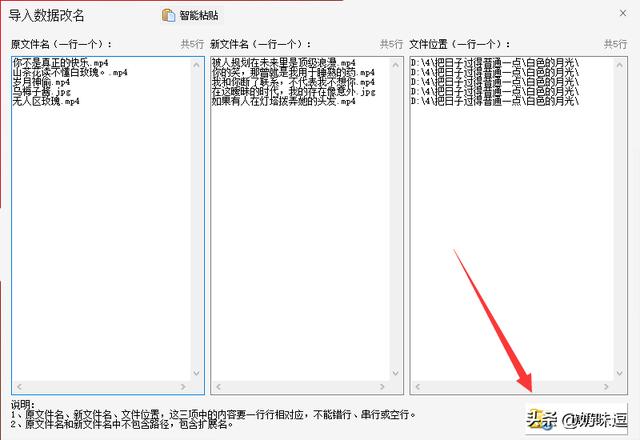Click the 新文件名（一行一个） label
Screen dimensions: 640x440
[x=260, y=44]
